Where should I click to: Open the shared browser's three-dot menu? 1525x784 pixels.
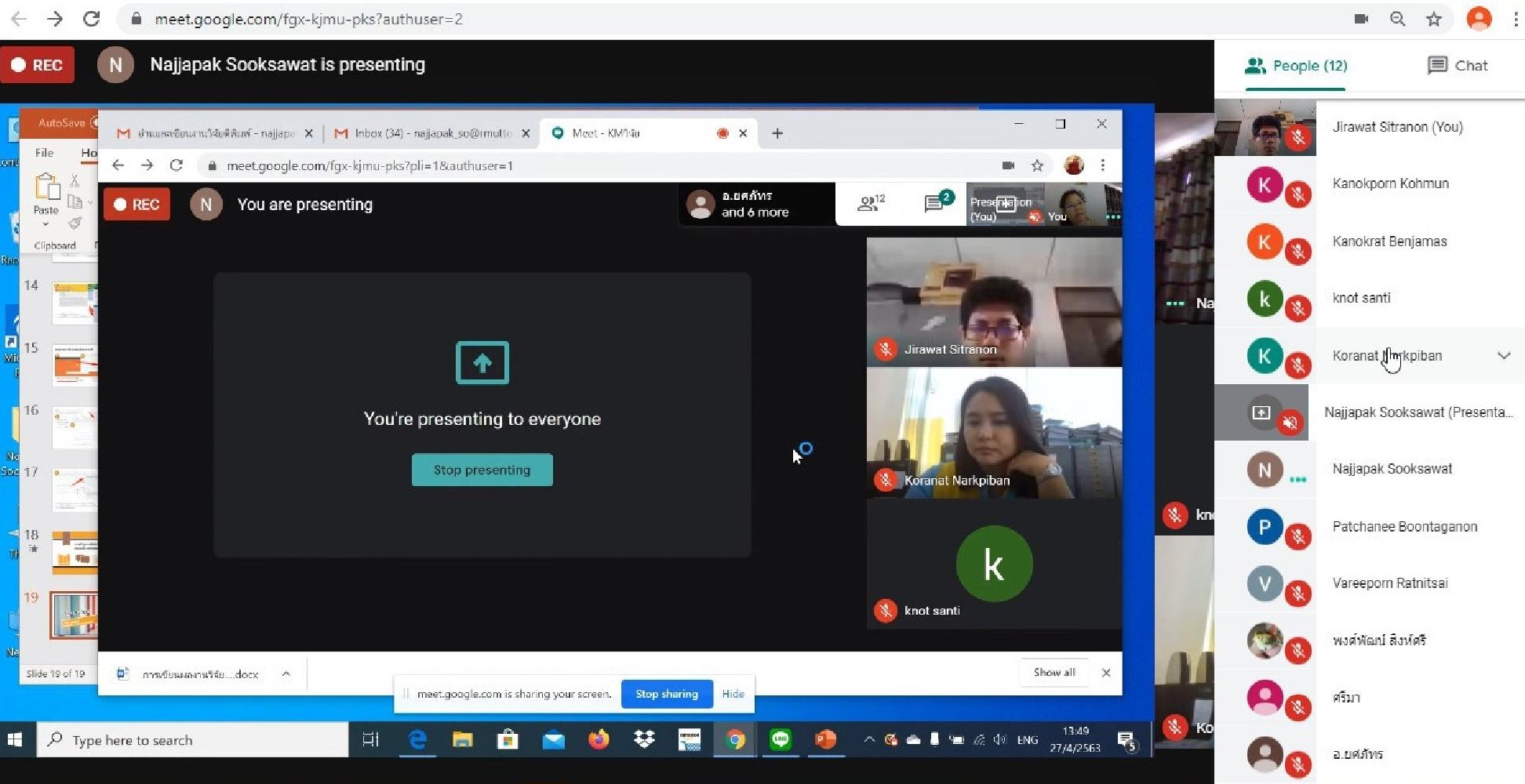tap(1103, 166)
